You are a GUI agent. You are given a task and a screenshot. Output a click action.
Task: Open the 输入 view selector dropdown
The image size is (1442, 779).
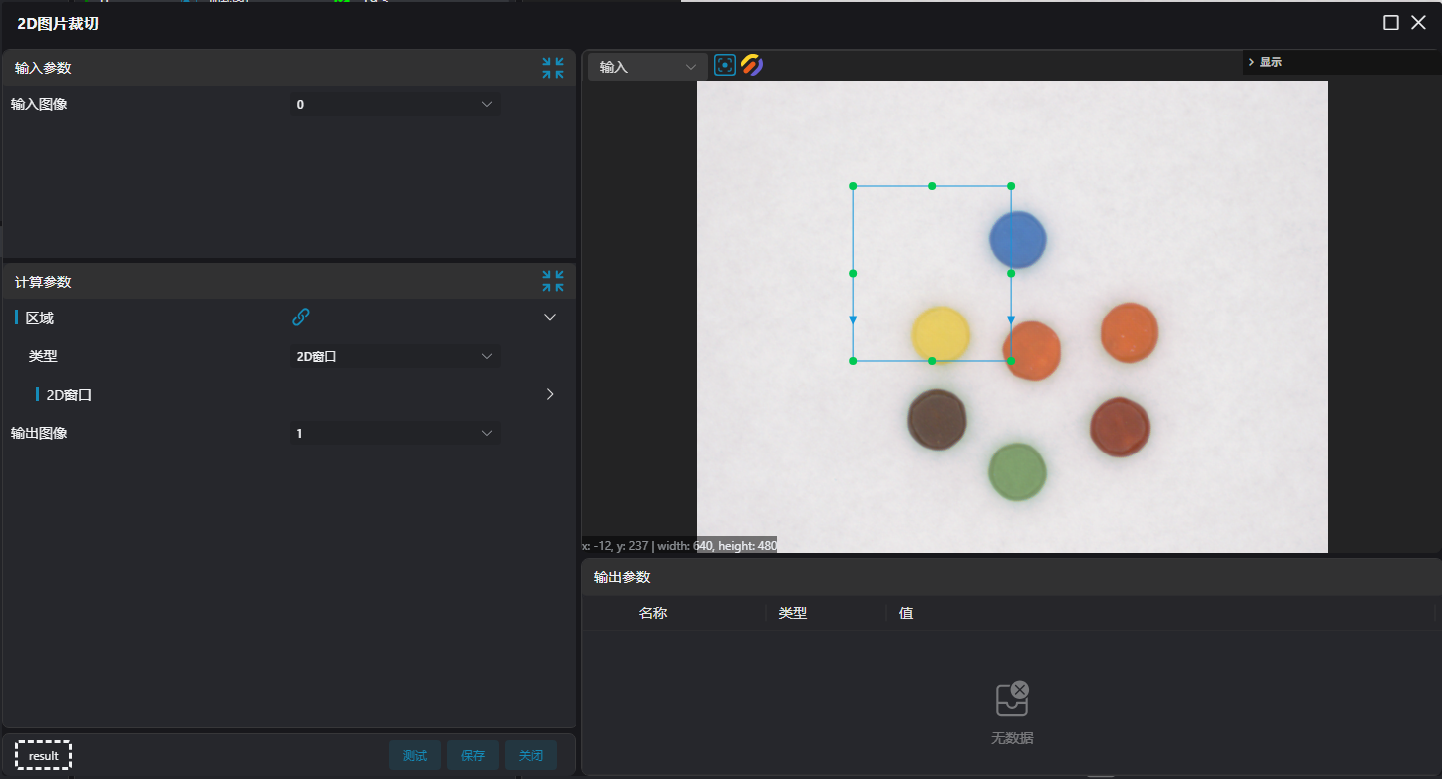tap(648, 67)
